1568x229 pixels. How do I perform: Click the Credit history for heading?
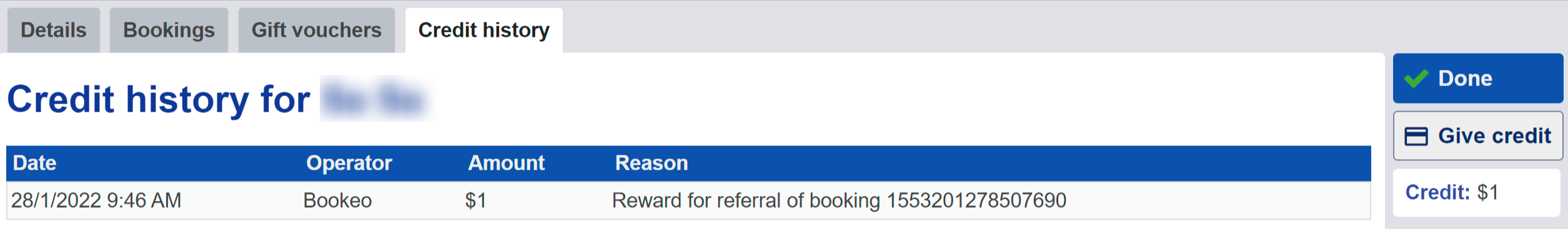(159, 99)
